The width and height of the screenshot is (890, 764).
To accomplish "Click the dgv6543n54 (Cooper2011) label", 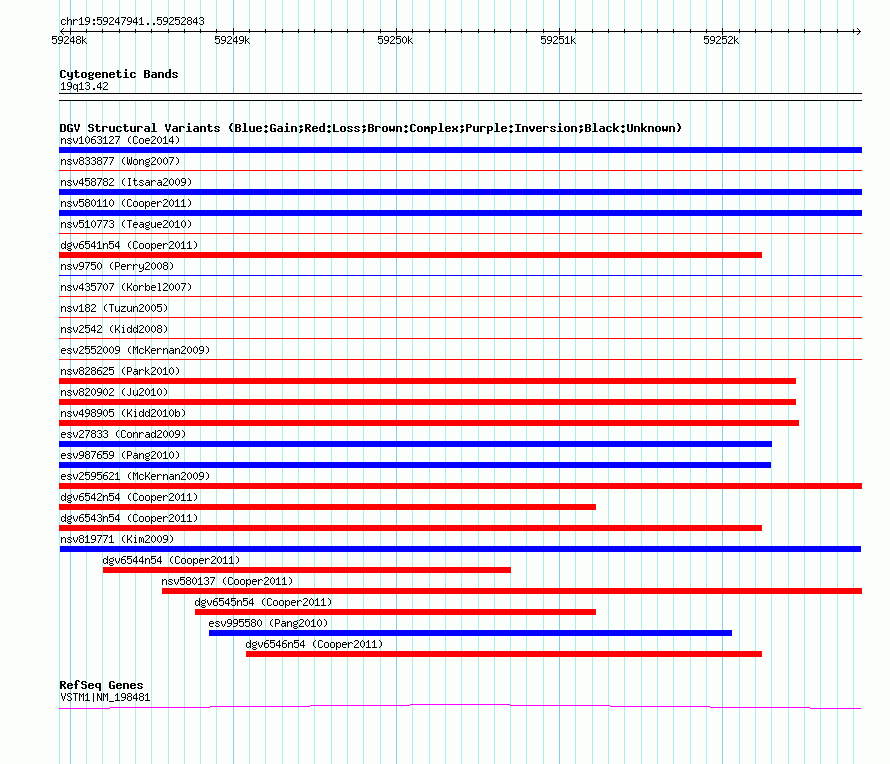I will point(129,518).
